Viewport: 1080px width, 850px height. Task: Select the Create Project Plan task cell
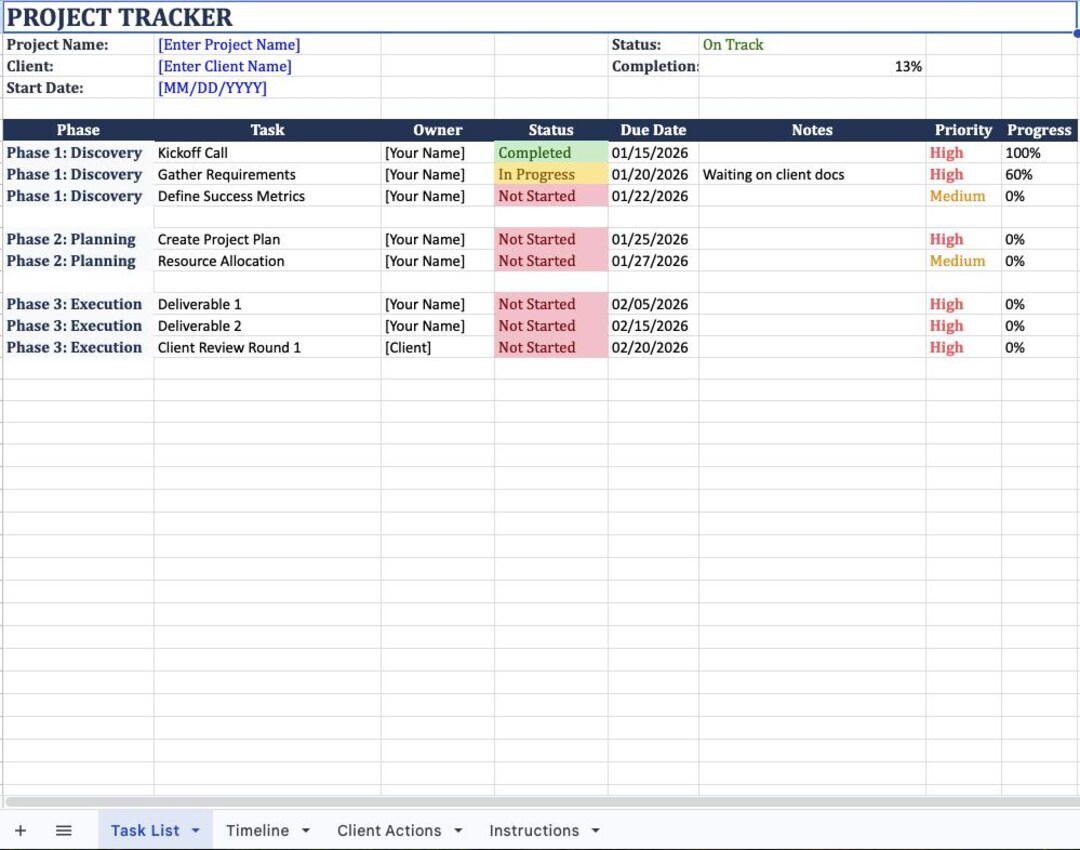[267, 239]
